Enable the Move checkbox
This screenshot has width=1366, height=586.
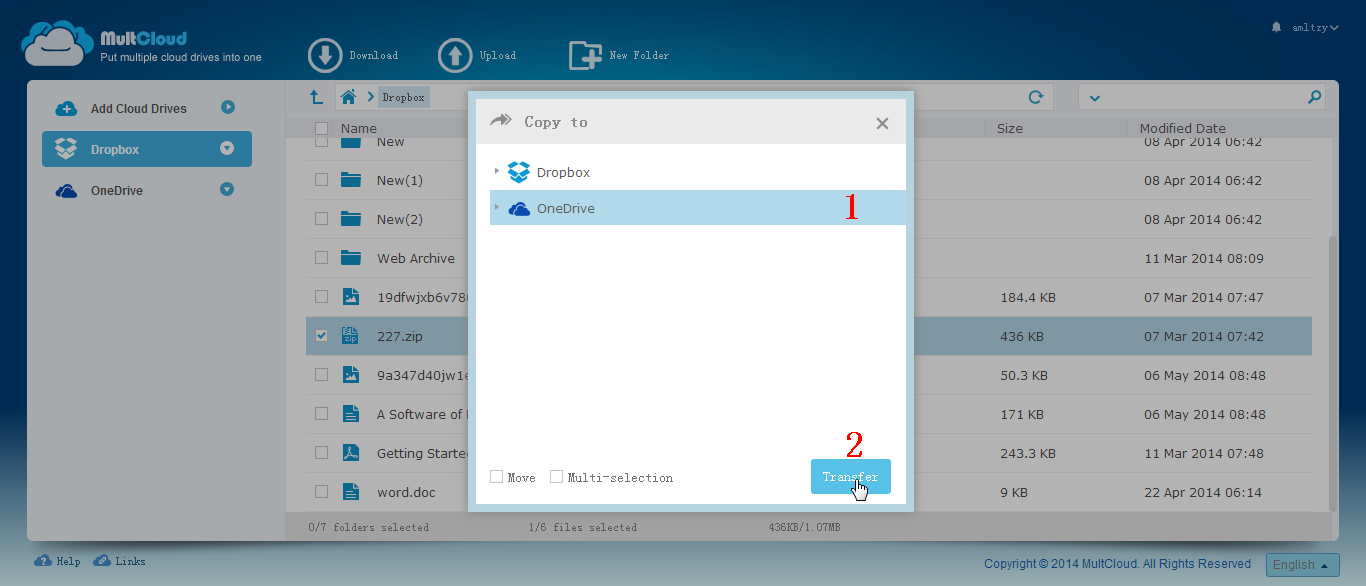[x=496, y=477]
